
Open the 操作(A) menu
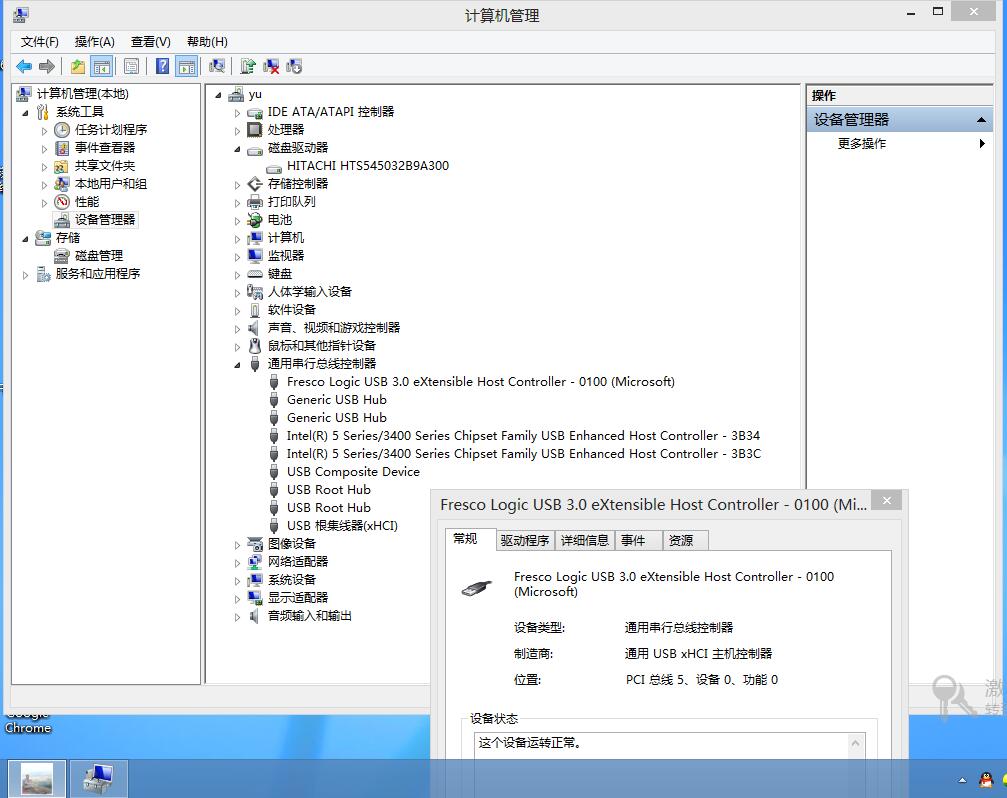click(x=94, y=42)
